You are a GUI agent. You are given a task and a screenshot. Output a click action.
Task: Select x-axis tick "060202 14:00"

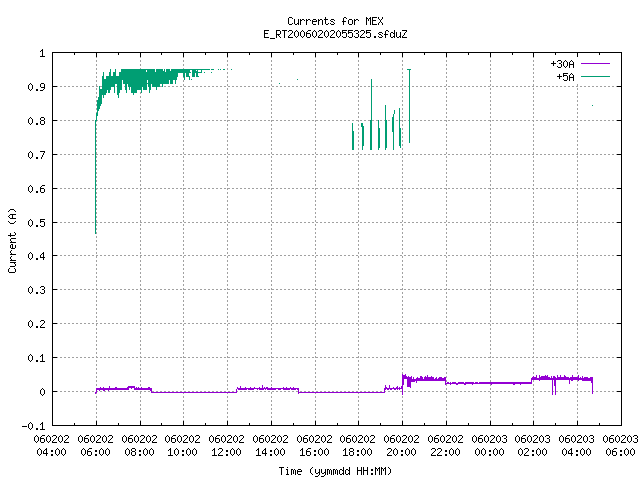[270, 446]
